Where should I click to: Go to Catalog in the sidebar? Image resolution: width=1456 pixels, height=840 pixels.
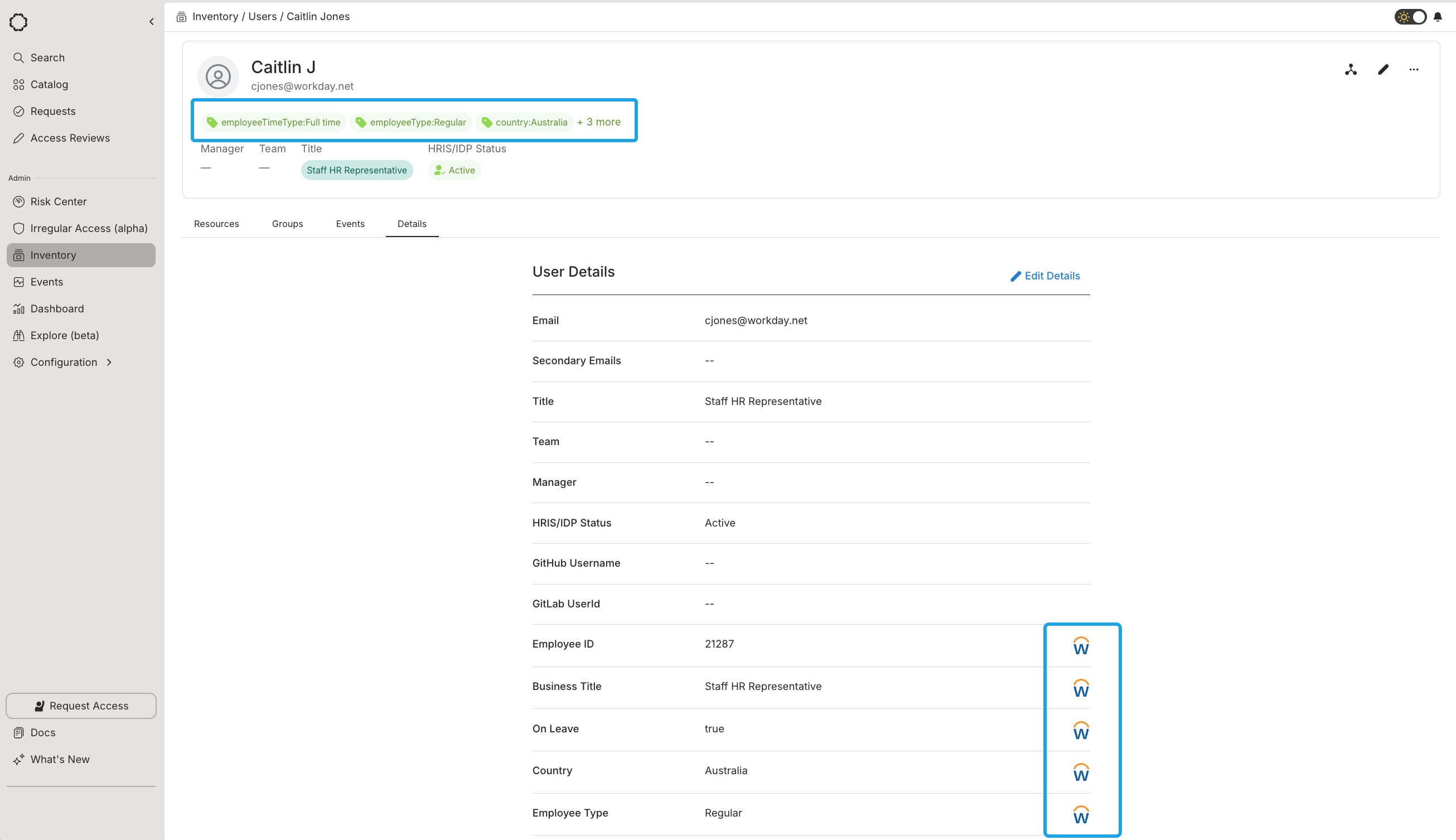(x=49, y=84)
